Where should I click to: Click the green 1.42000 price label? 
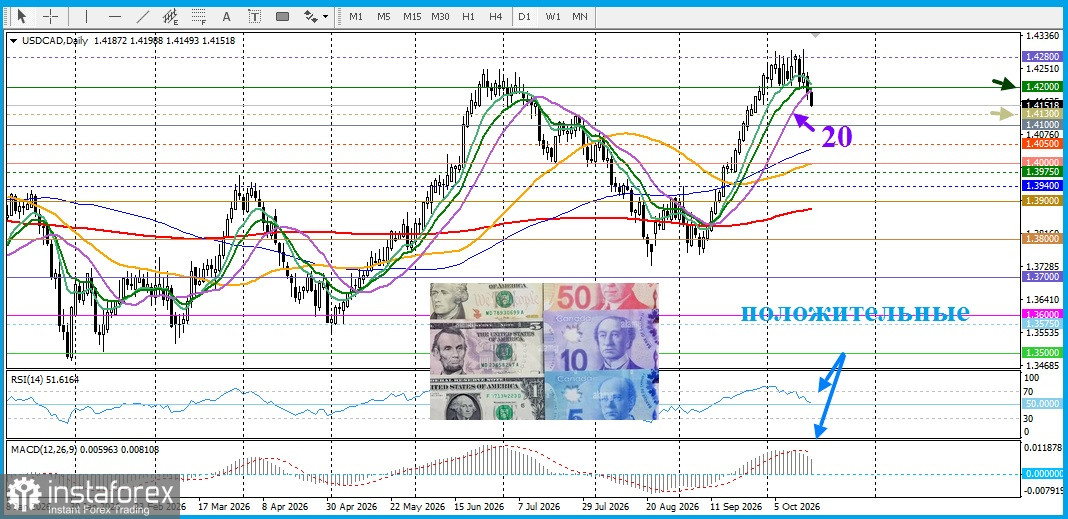point(1042,86)
